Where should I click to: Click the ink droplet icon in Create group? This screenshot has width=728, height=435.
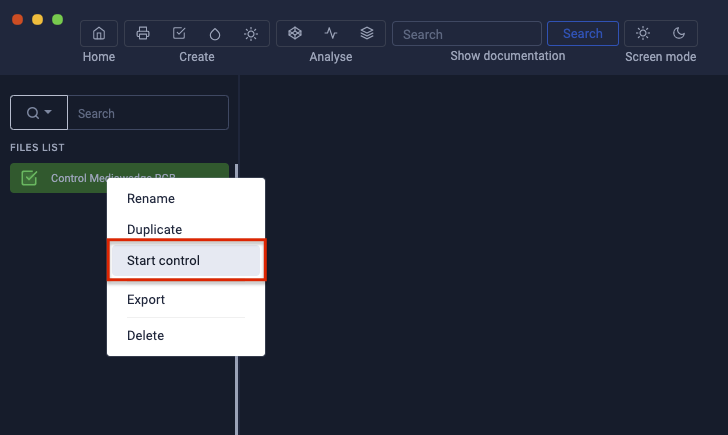coord(214,33)
